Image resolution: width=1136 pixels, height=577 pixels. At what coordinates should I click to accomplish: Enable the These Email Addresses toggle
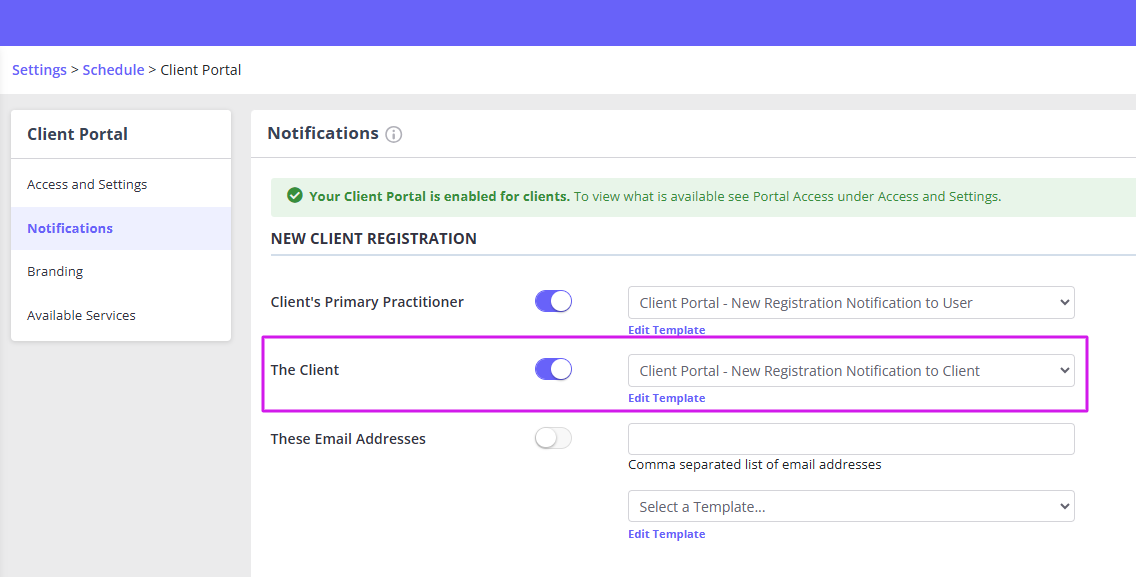click(x=553, y=438)
